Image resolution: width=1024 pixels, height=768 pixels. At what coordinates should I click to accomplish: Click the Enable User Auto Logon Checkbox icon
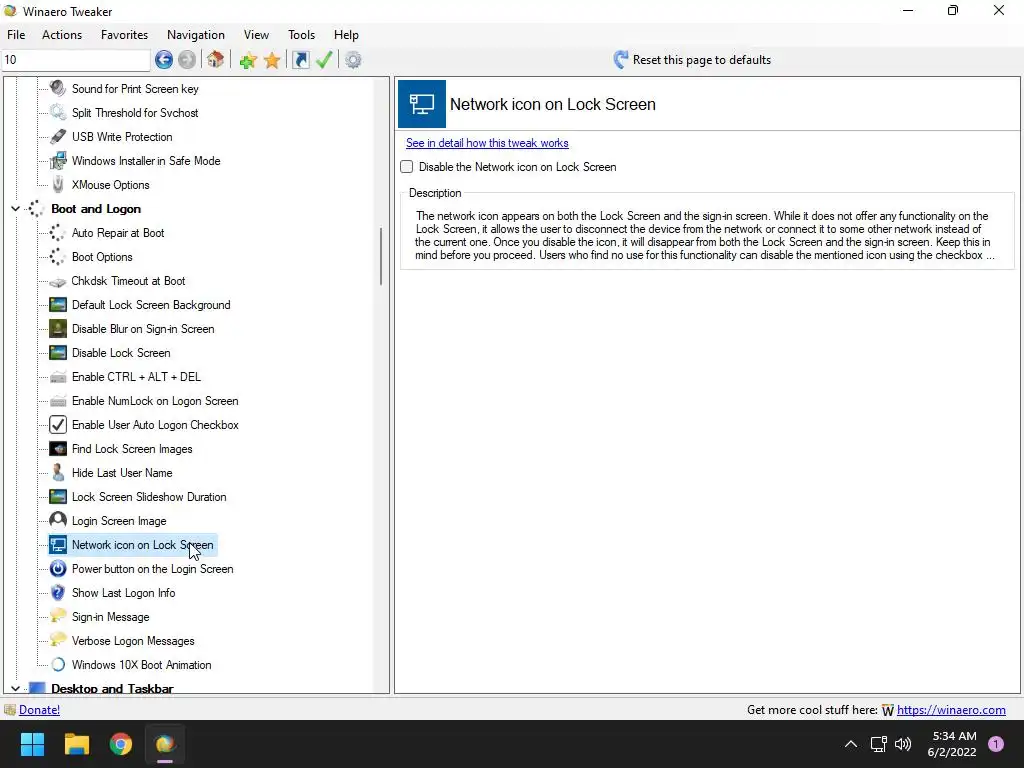tap(58, 424)
